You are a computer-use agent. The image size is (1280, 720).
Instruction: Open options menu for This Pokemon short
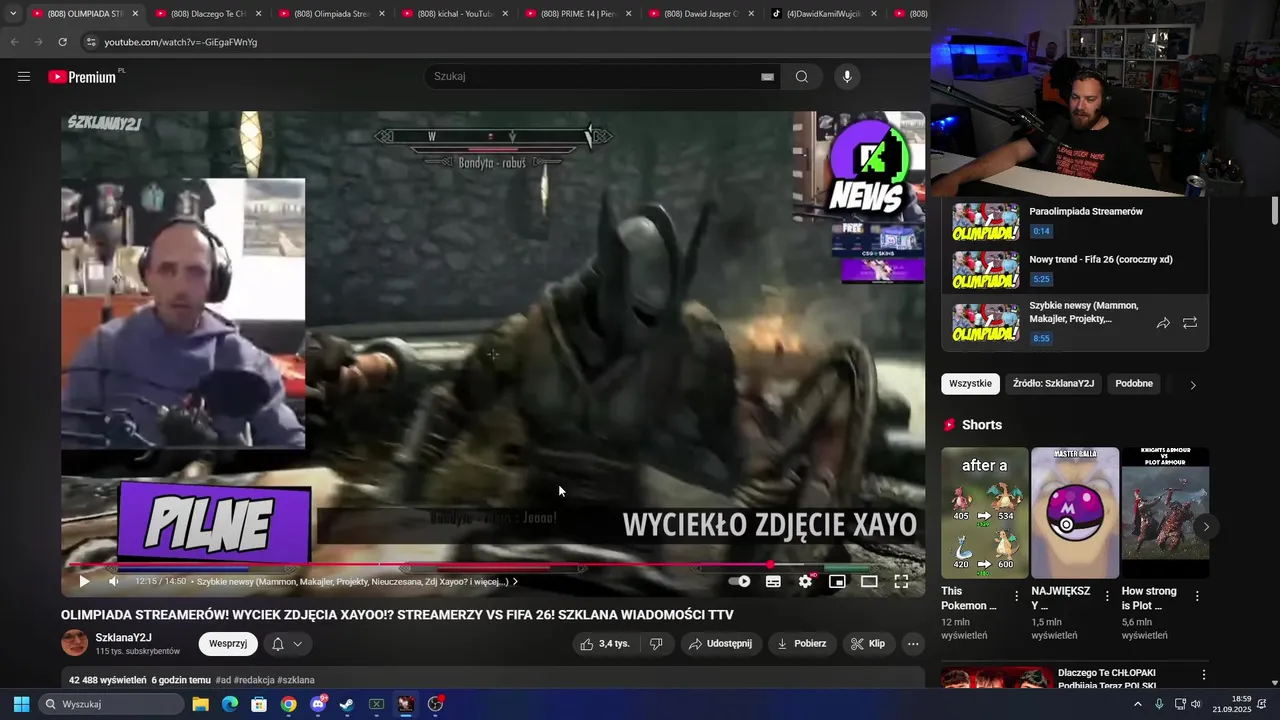coord(1017,596)
